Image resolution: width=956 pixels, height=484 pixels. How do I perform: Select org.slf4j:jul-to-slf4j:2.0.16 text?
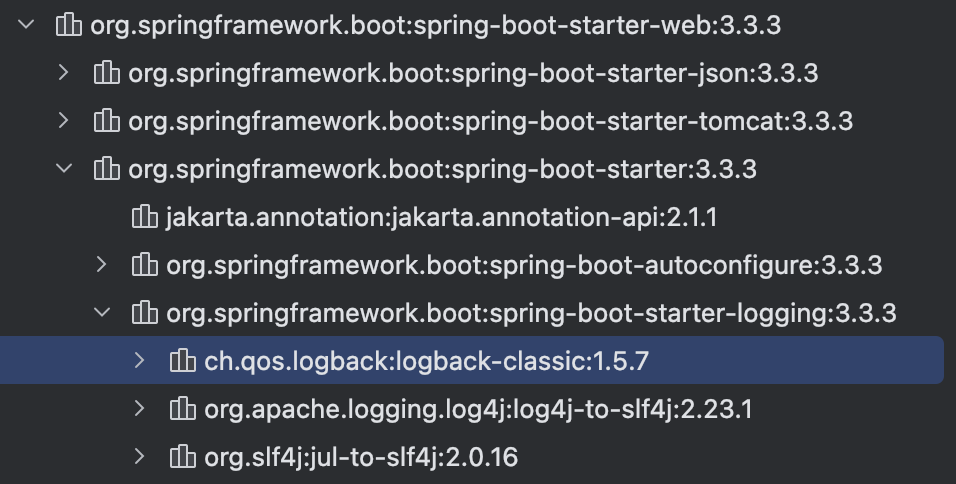[x=360, y=457]
